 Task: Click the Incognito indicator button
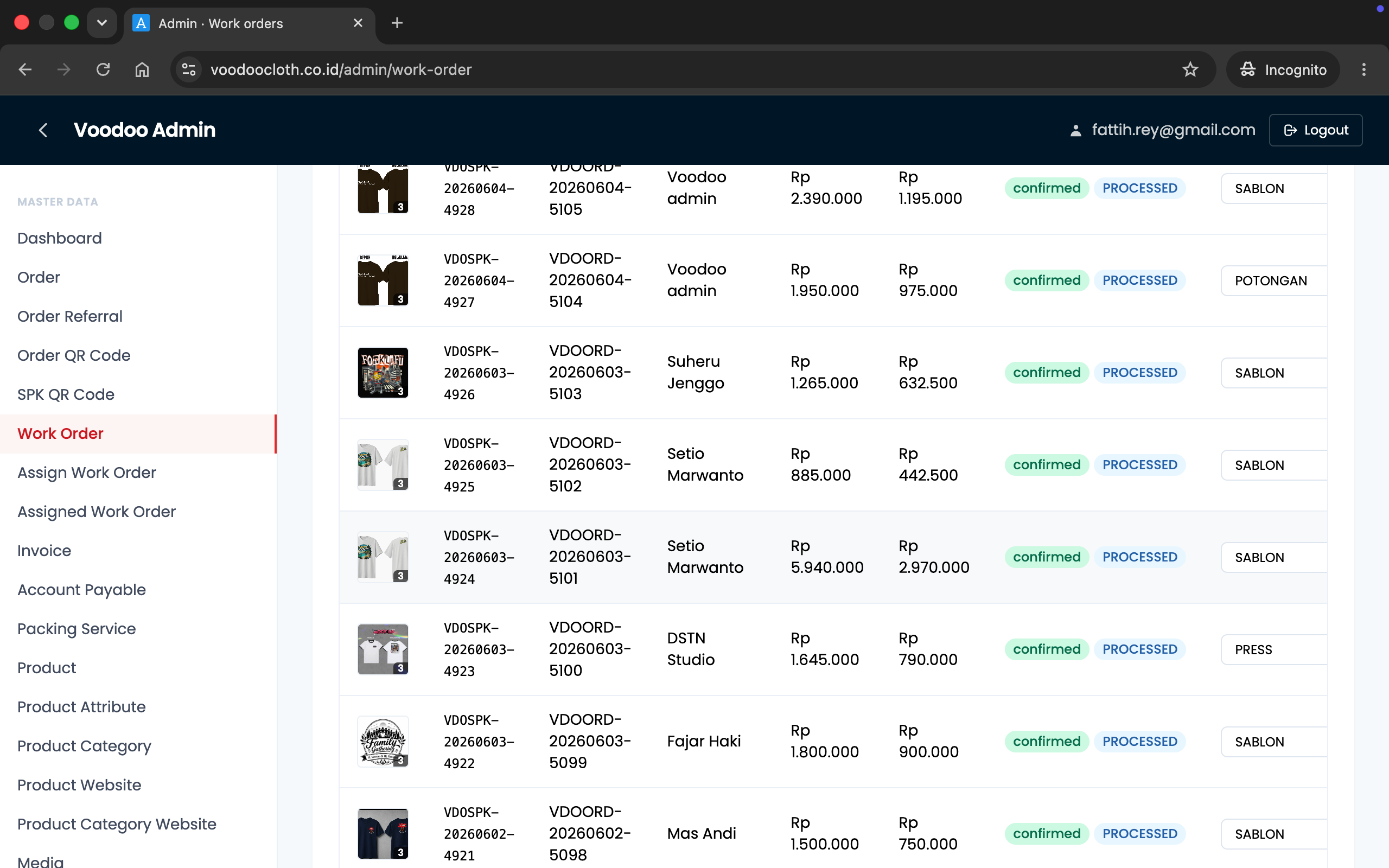(x=1283, y=69)
